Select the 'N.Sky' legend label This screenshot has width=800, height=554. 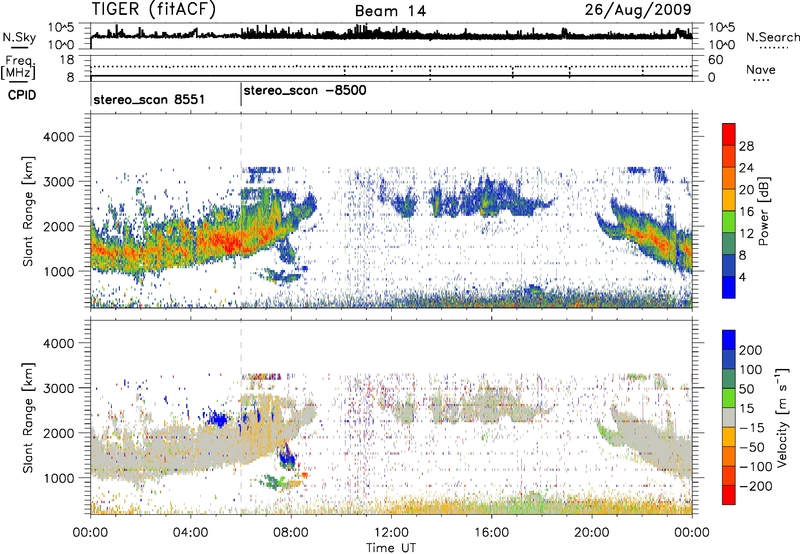tap(19, 37)
